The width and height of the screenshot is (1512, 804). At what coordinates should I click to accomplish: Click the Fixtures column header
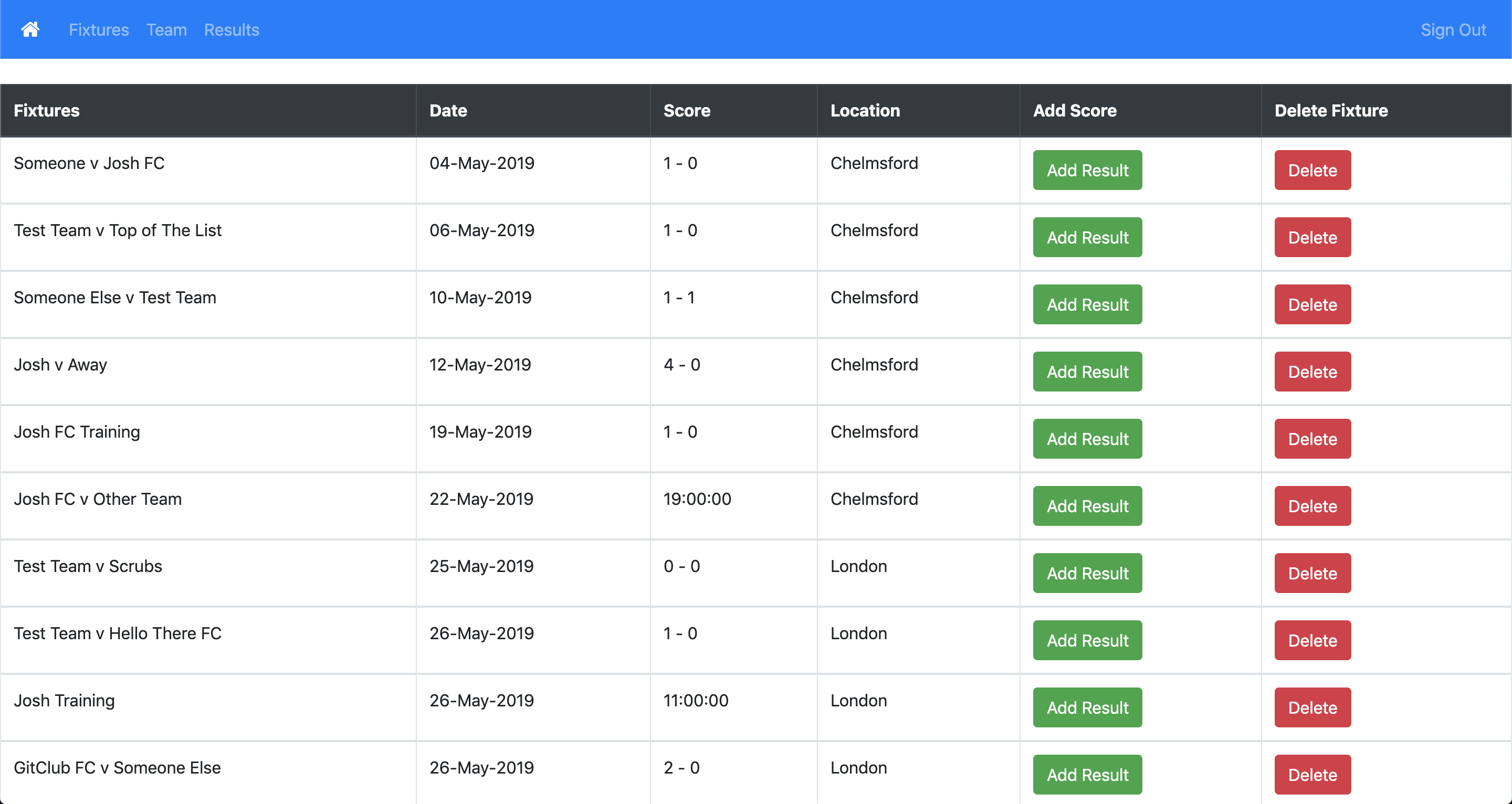46,110
